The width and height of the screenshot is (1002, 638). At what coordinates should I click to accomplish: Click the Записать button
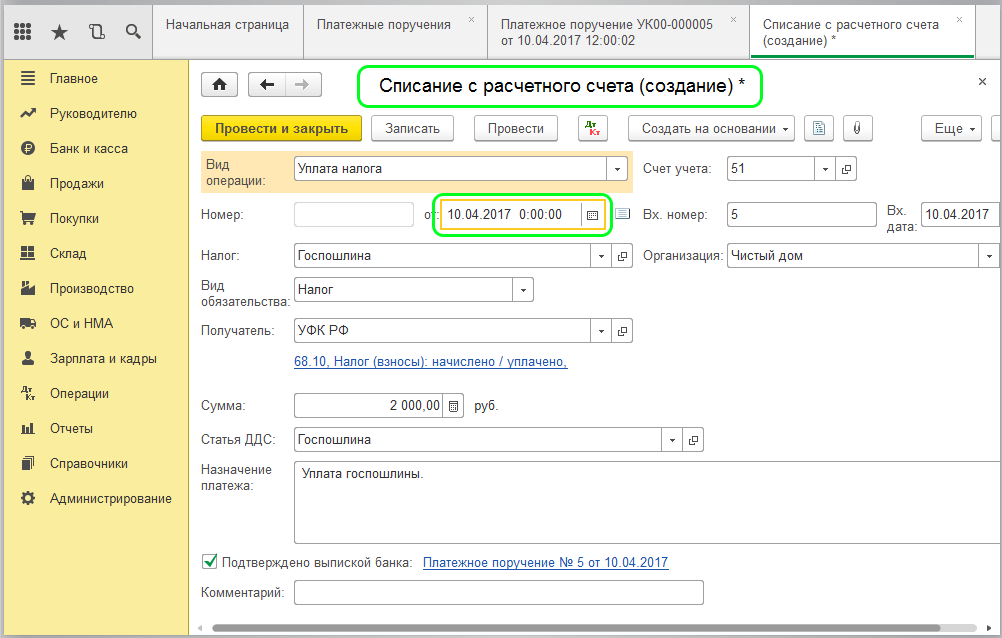[412, 128]
